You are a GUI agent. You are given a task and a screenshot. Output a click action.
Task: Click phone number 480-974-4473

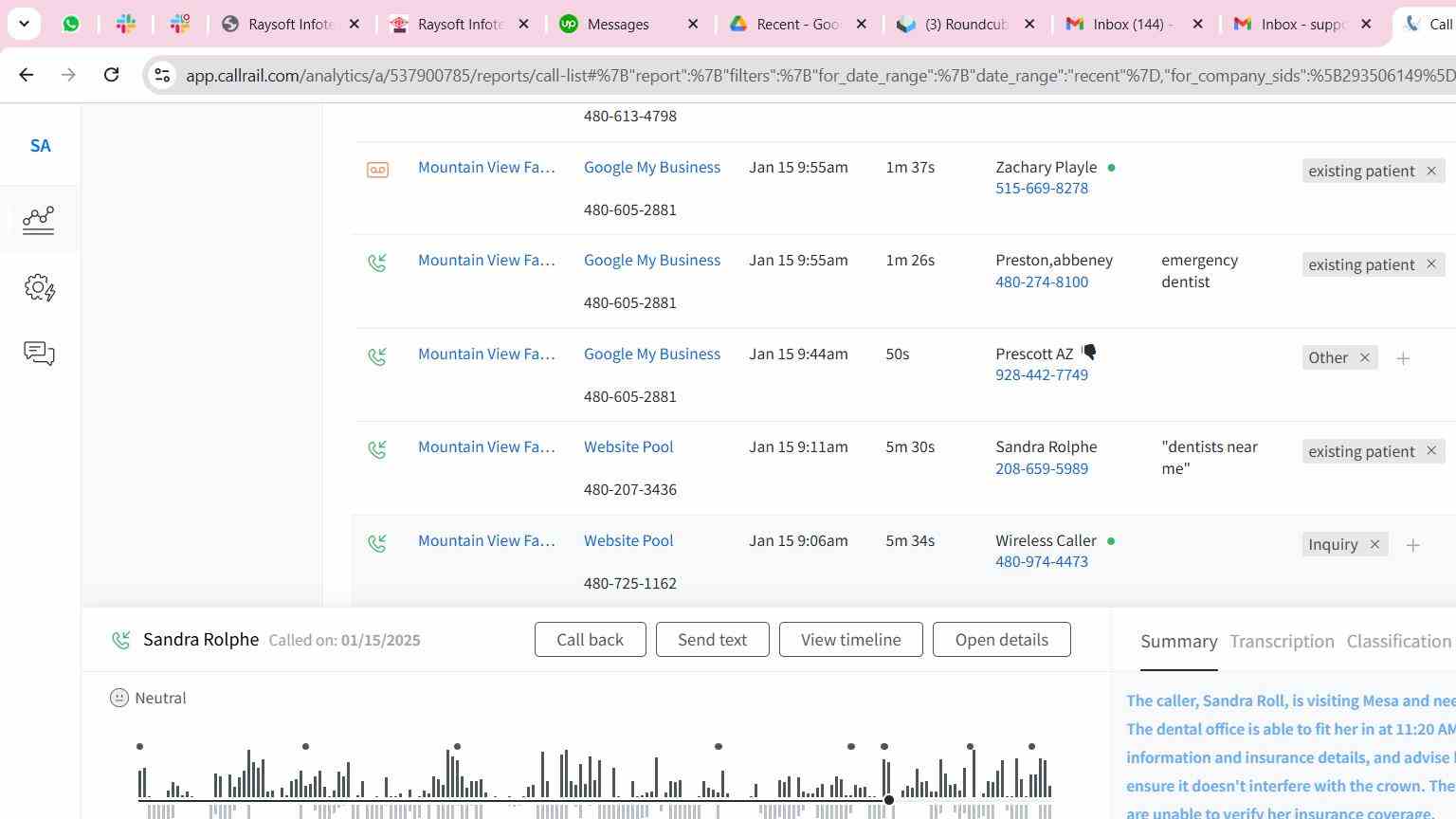point(1042,561)
